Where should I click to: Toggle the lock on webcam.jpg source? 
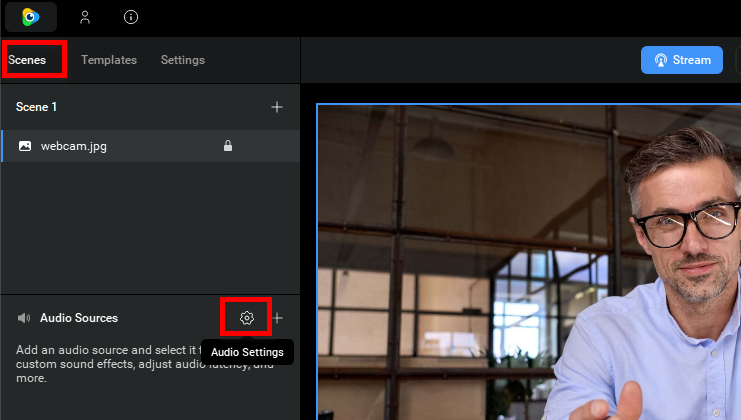228,146
